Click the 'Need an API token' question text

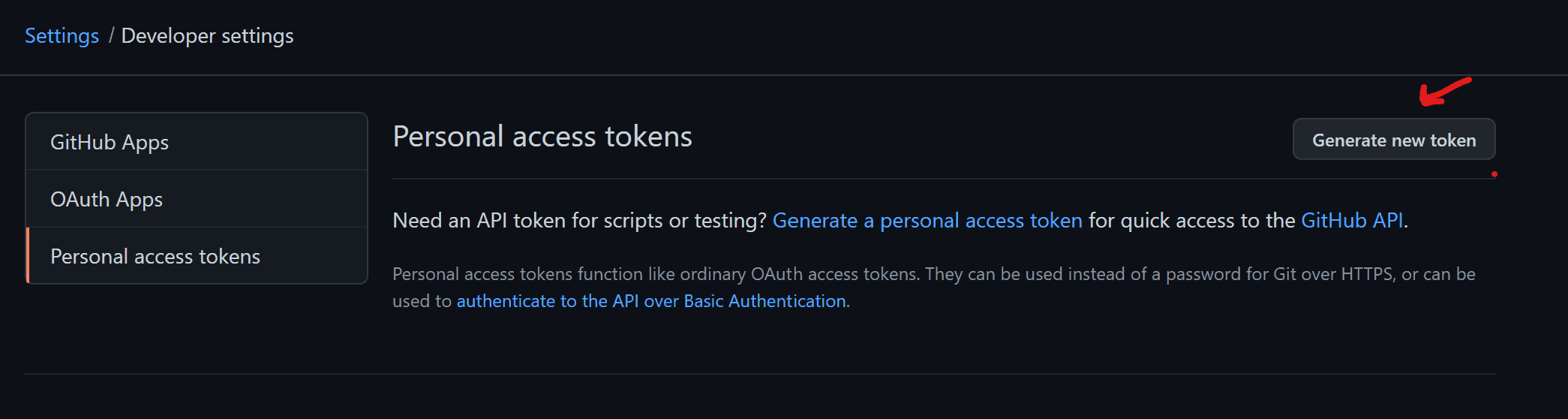(580, 220)
